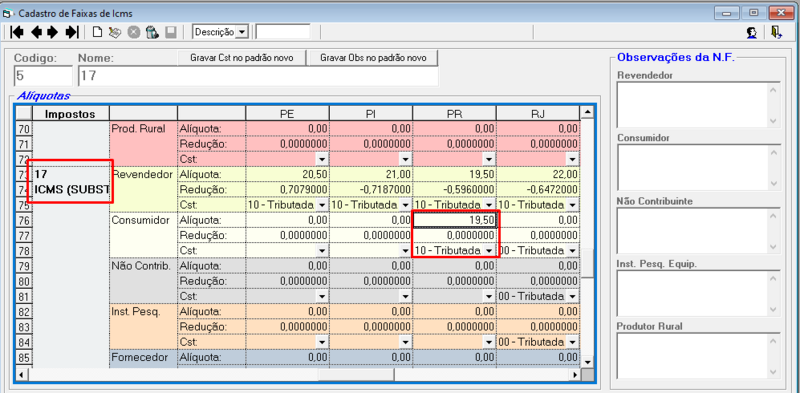Click the Inst. Pesq. group label

click(x=136, y=311)
